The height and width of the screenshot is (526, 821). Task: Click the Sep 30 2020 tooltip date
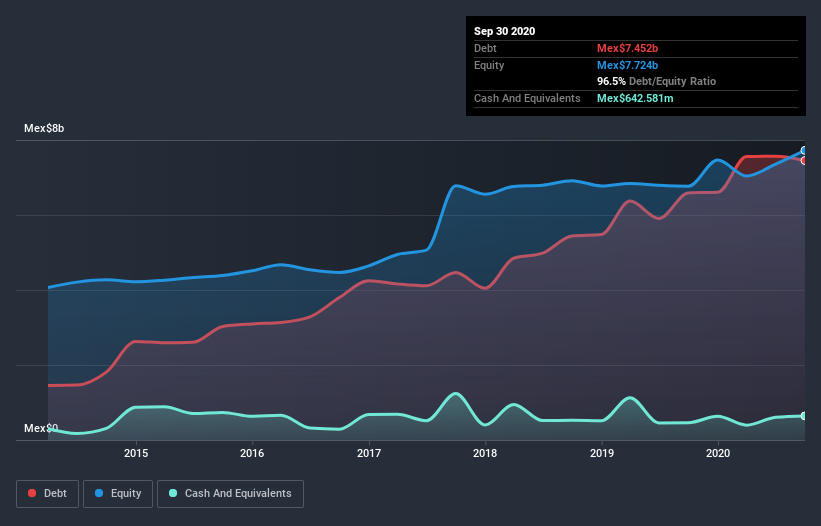click(504, 31)
